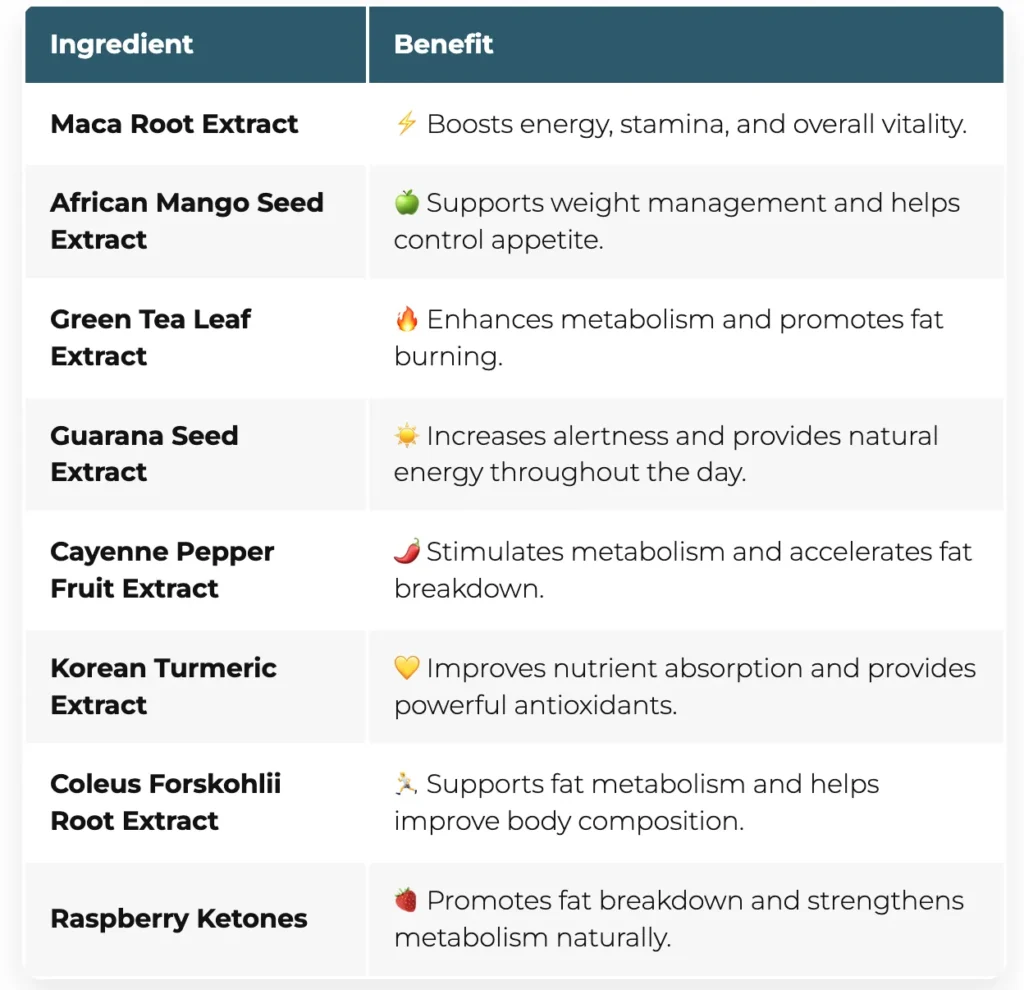This screenshot has height=990, width=1024.
Task: Select the Ingredient column header
Action: coord(122,45)
